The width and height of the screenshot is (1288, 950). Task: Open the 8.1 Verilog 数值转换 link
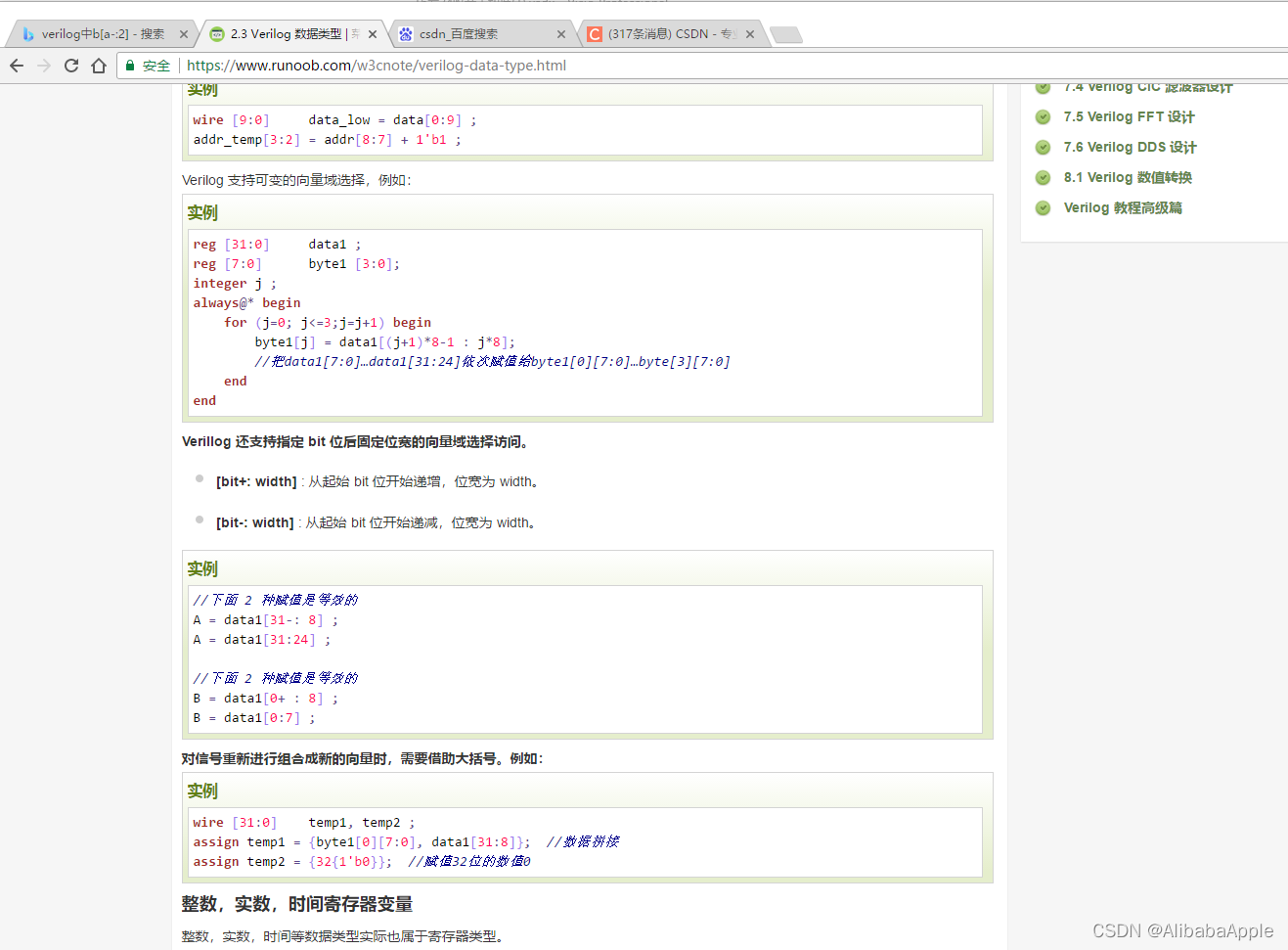[x=1128, y=177]
